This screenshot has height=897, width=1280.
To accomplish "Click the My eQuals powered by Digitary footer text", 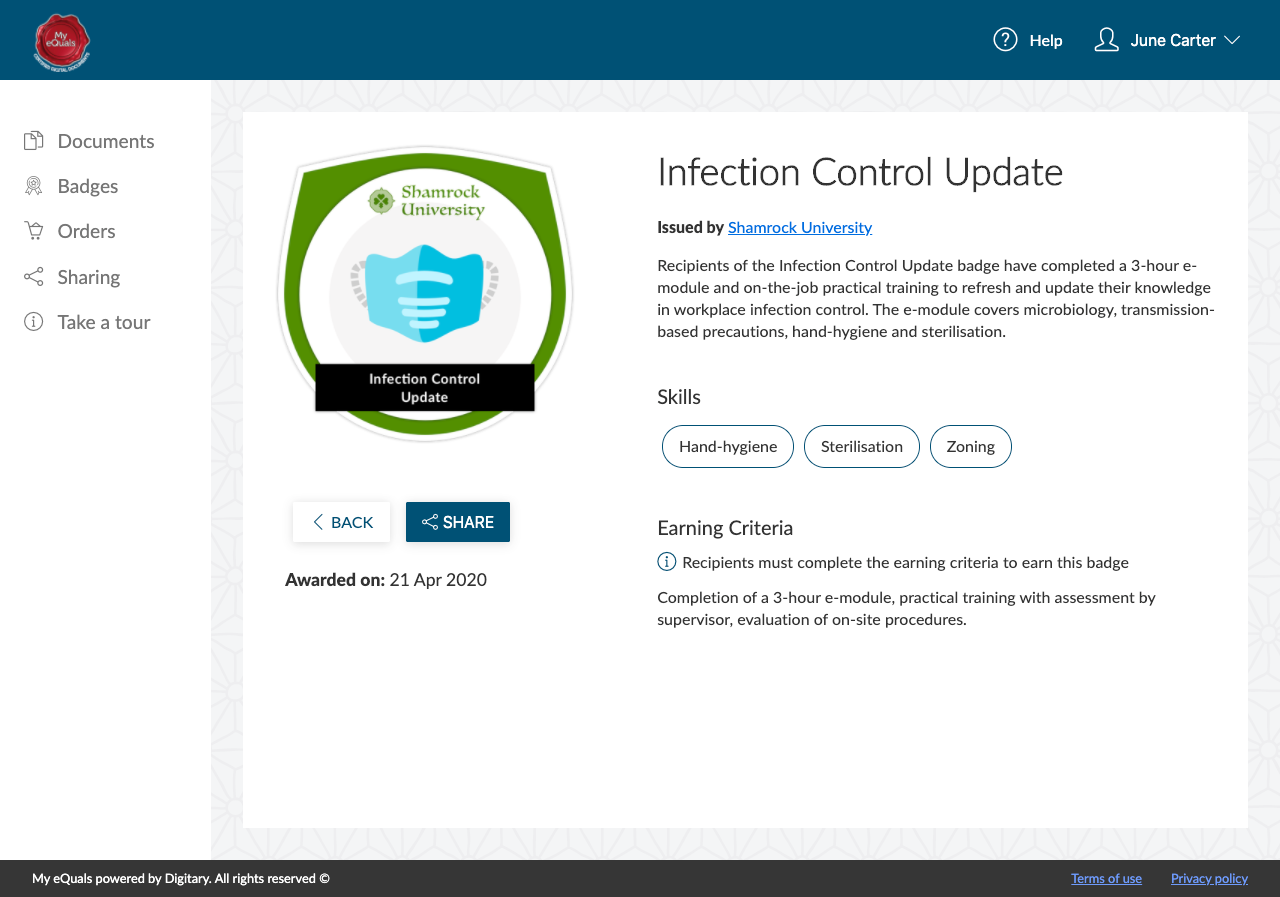I will (181, 879).
